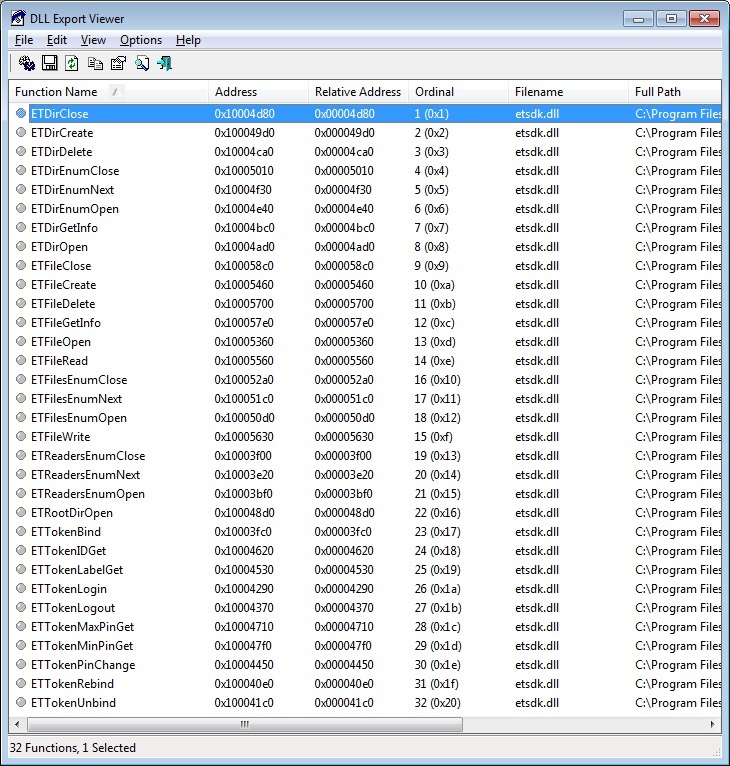This screenshot has width=730, height=766.
Task: Click the status text 32 Functions, 1 Selected
Action: [x=73, y=747]
